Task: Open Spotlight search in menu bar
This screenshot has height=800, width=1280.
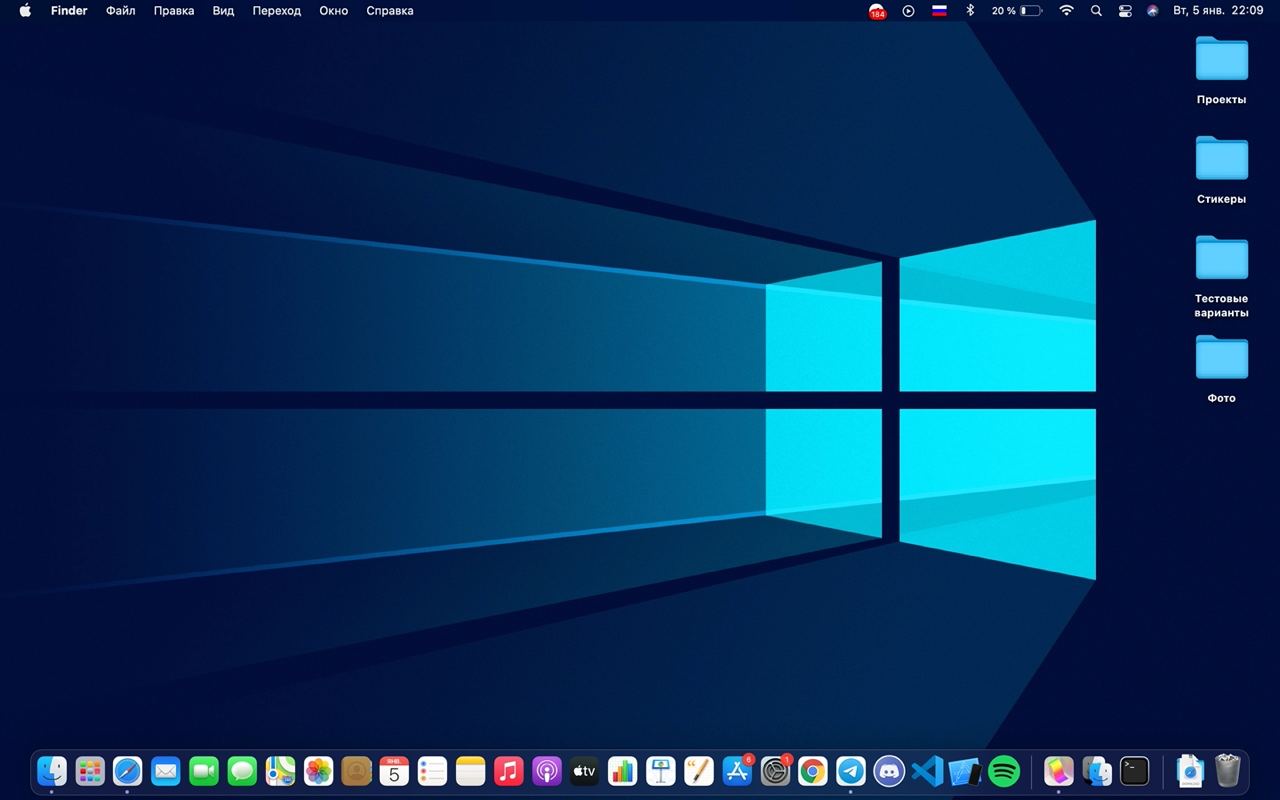Action: click(x=1096, y=11)
